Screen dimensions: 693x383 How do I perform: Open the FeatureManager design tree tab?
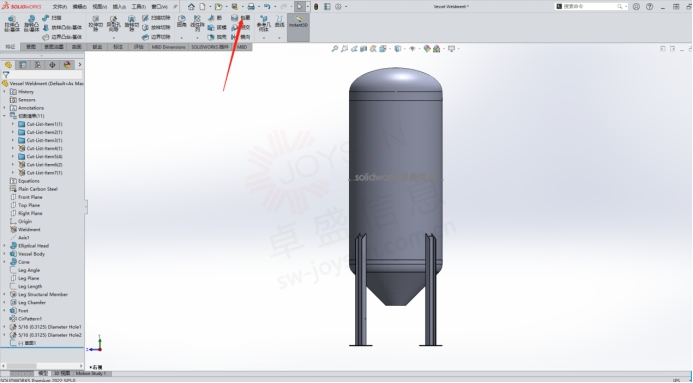pos(8,65)
